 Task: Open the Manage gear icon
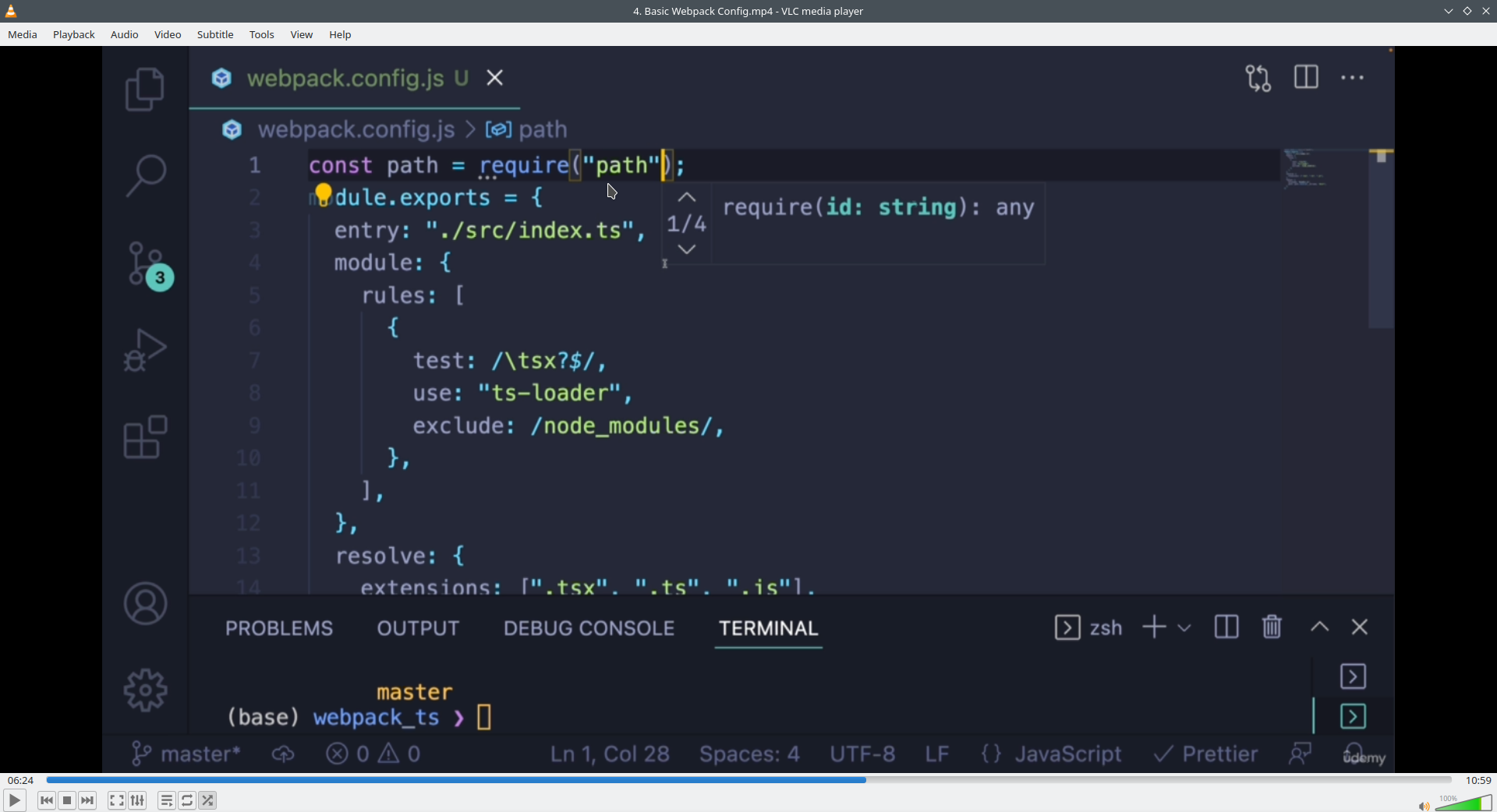tap(145, 690)
